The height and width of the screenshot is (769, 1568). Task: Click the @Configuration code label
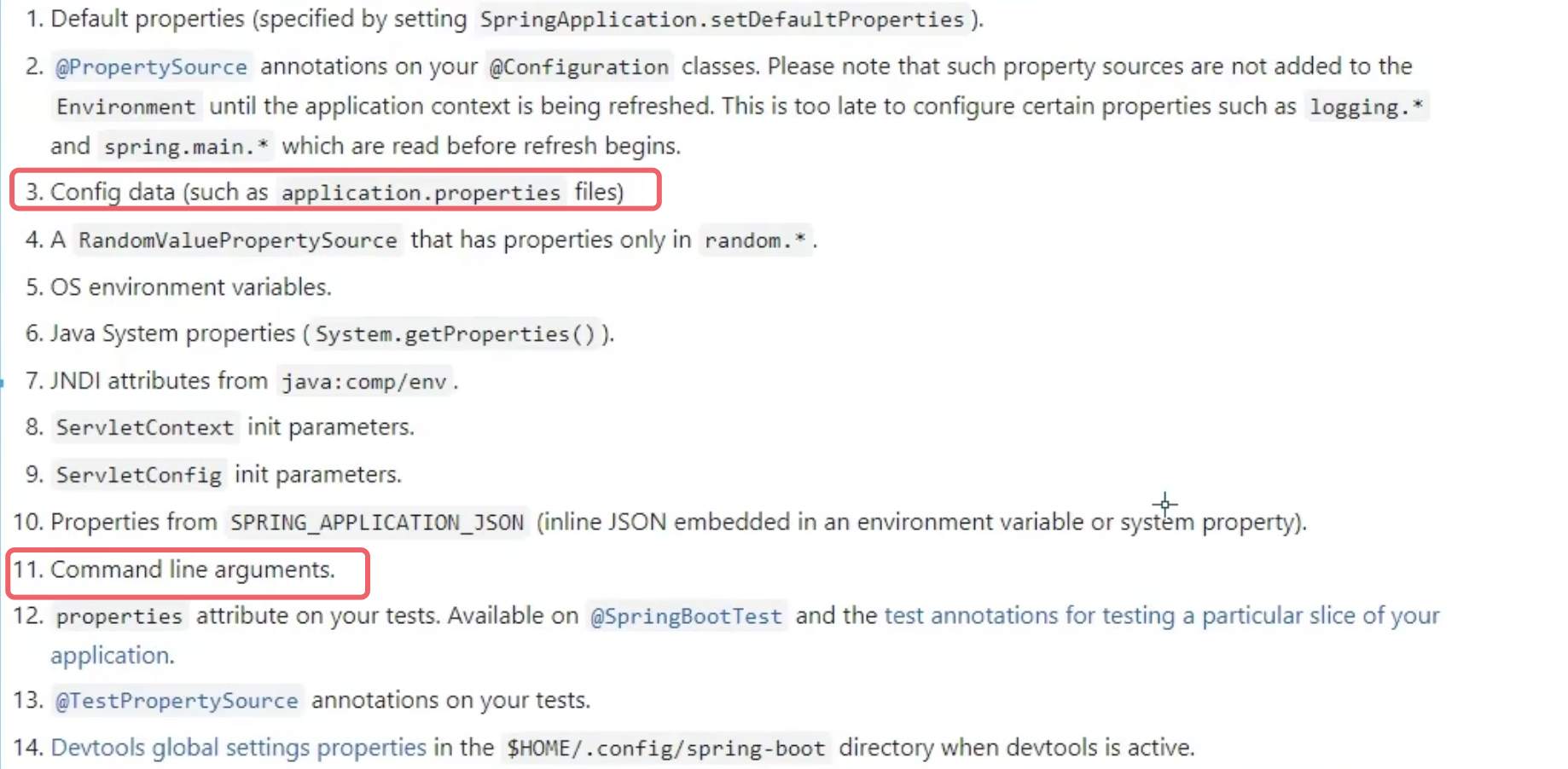[x=579, y=66]
